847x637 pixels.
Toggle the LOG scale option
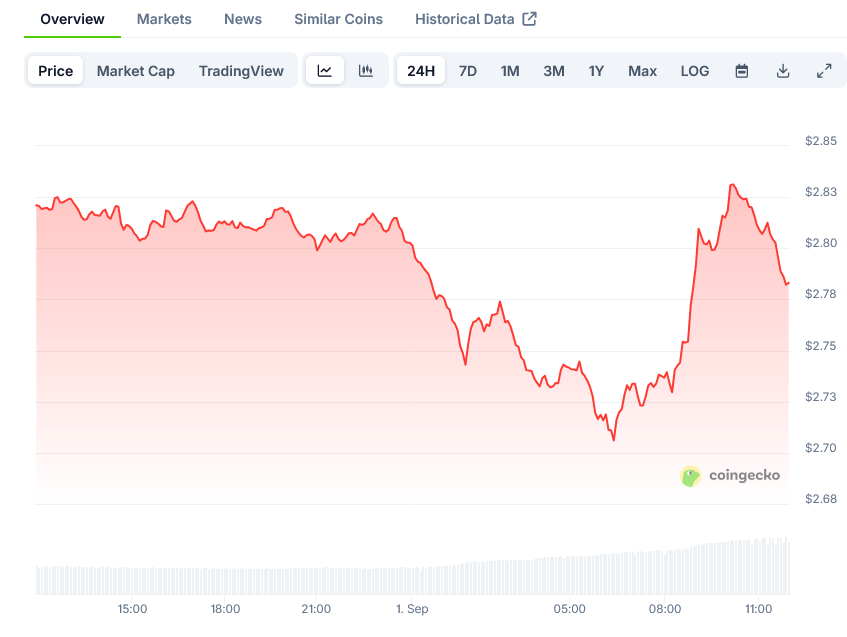(695, 71)
